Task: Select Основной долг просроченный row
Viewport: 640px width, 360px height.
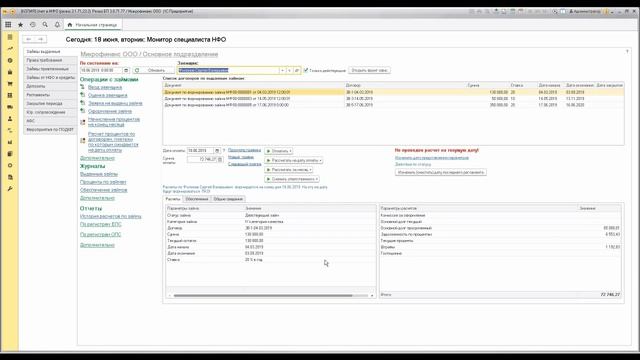Action: coord(500,228)
